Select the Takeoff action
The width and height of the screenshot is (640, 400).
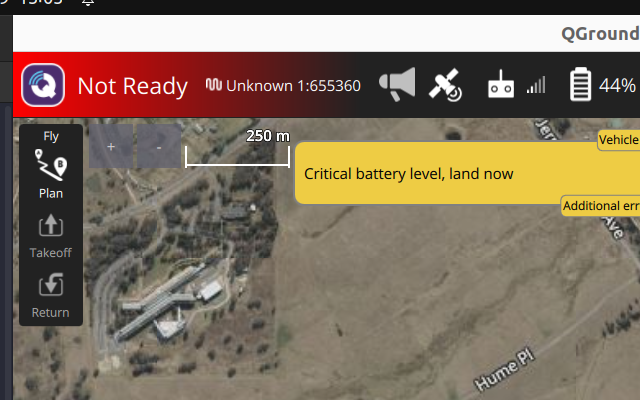(51, 236)
